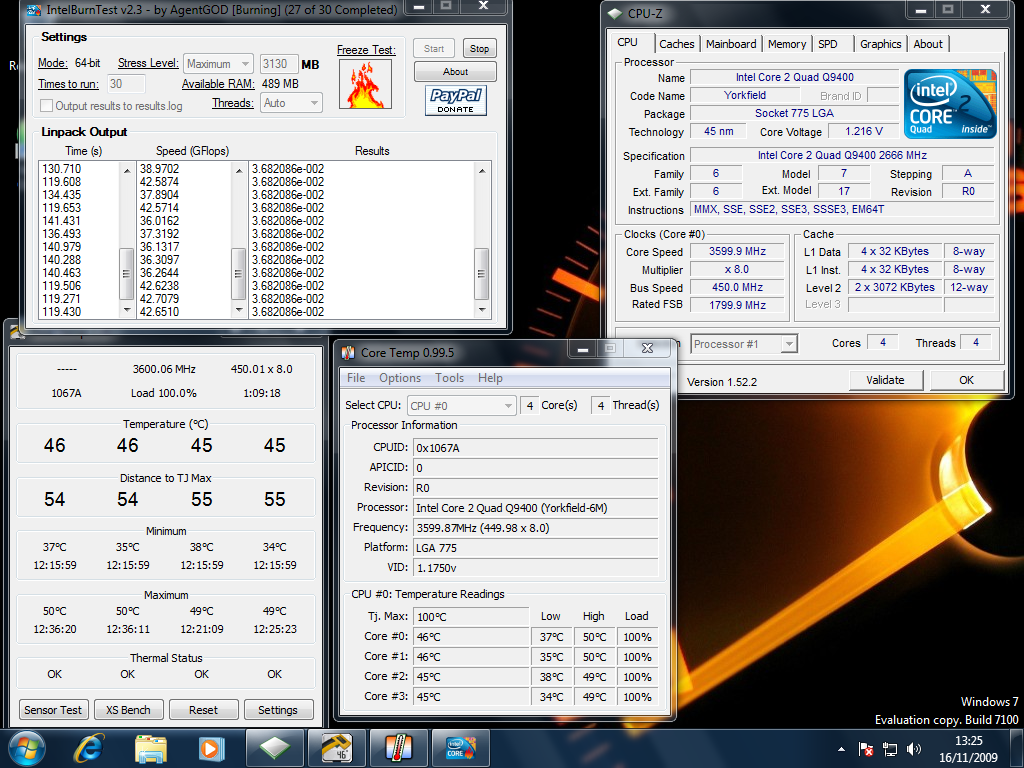Click the VID 1.1750v field in Core Temp
The height and width of the screenshot is (768, 1024).
[536, 568]
